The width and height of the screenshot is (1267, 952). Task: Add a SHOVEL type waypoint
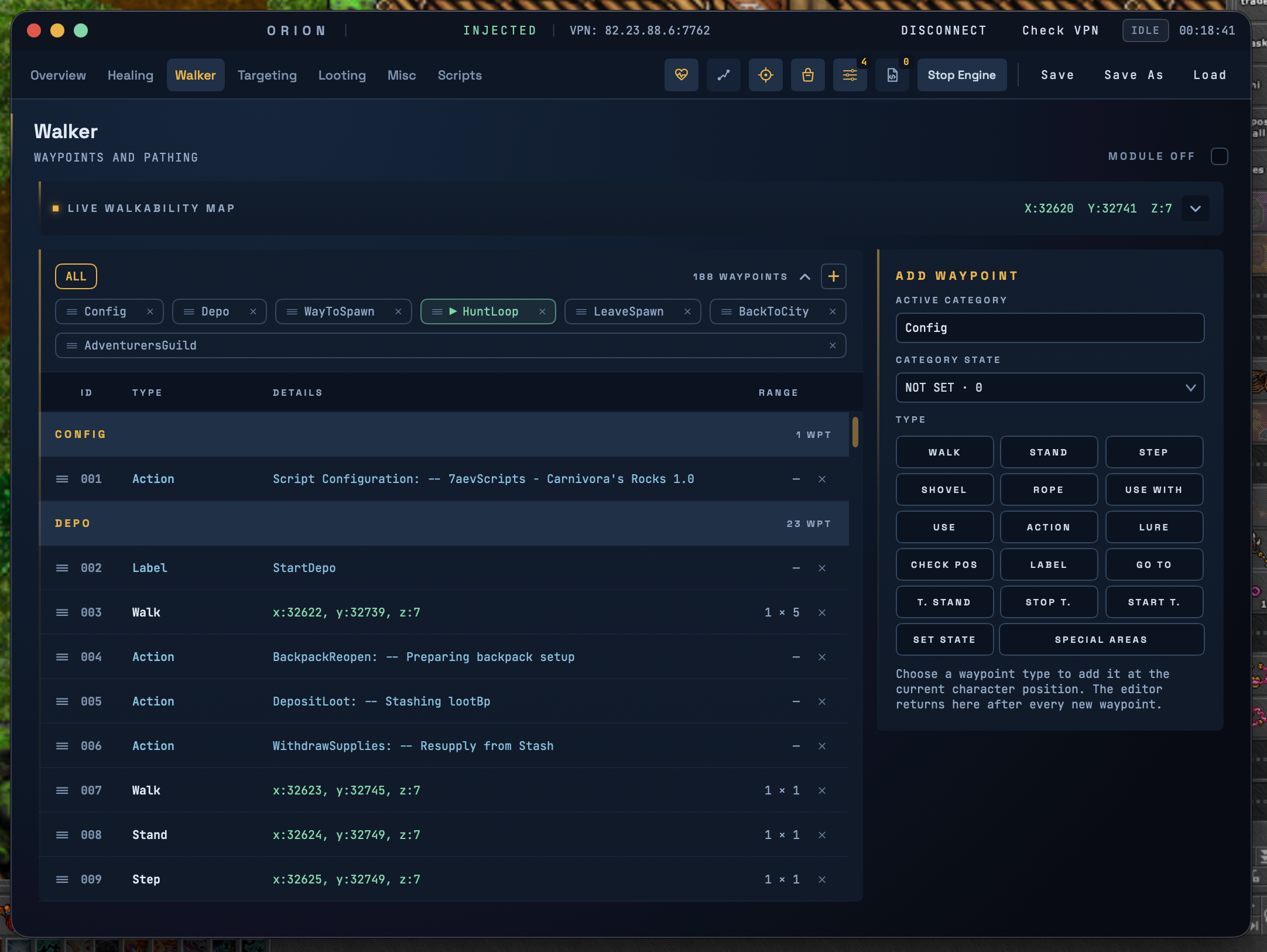click(x=944, y=489)
